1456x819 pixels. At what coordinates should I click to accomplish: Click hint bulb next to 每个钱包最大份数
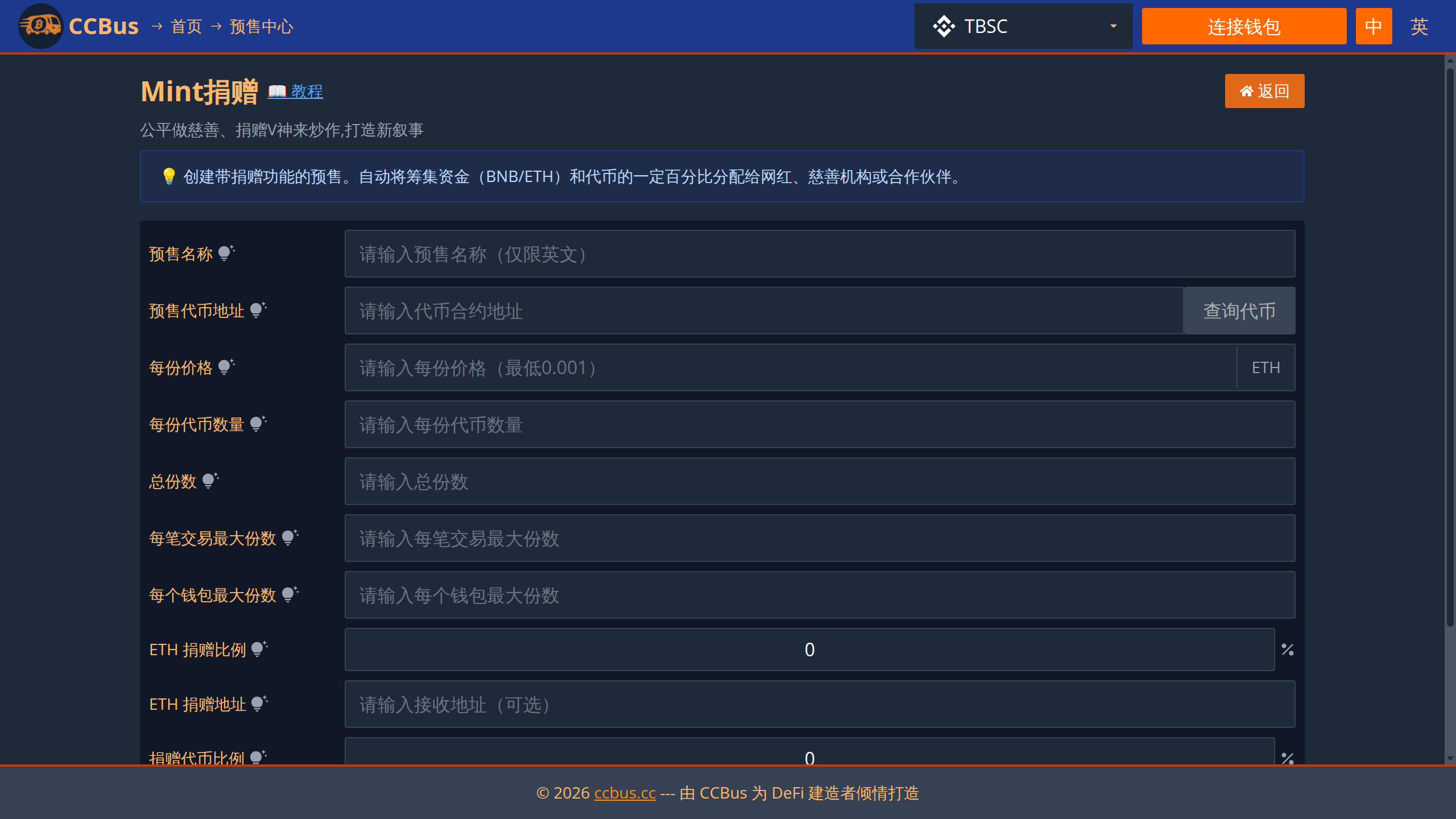pyautogui.click(x=289, y=594)
